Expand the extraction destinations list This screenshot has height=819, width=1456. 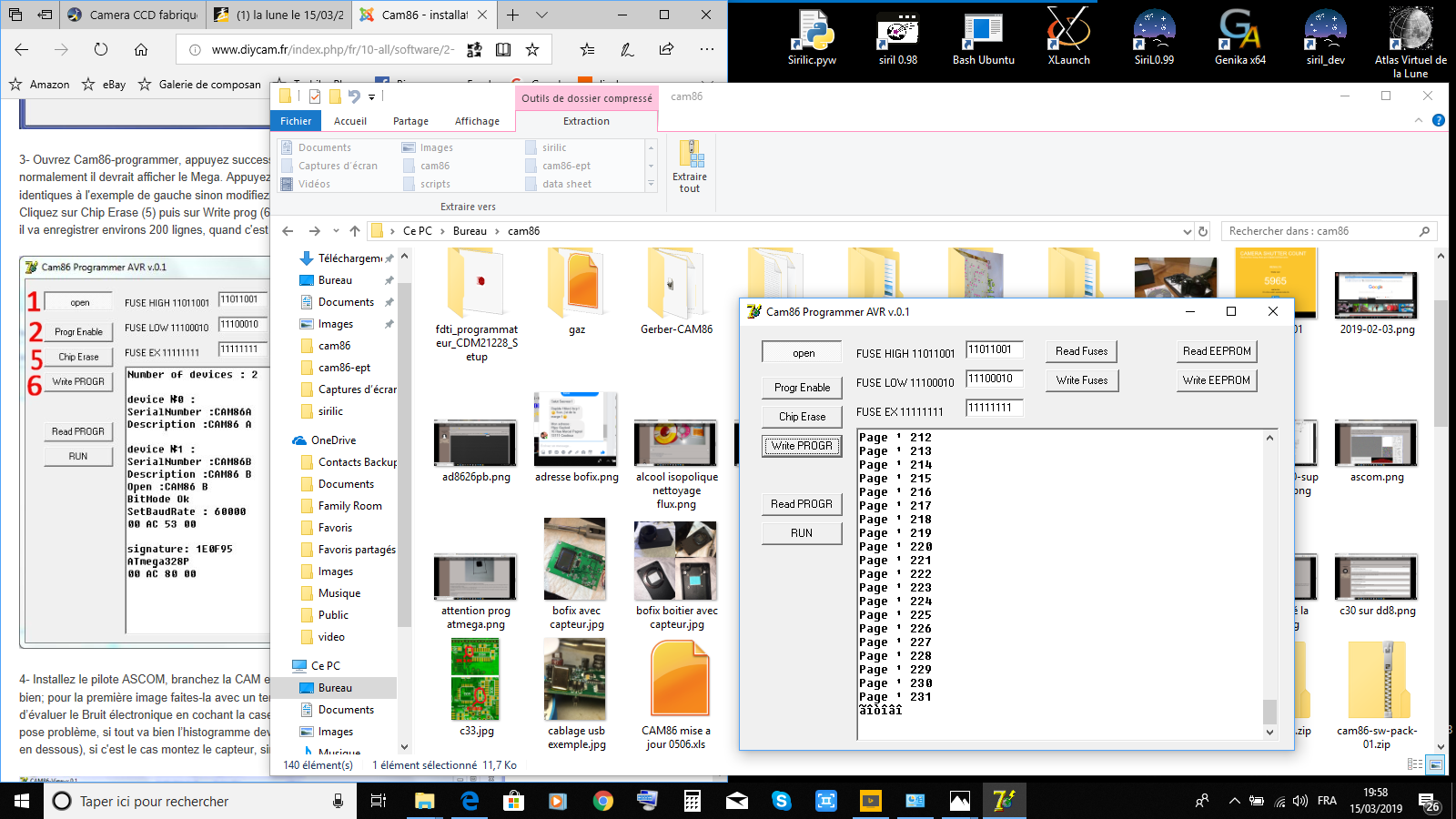tap(651, 184)
